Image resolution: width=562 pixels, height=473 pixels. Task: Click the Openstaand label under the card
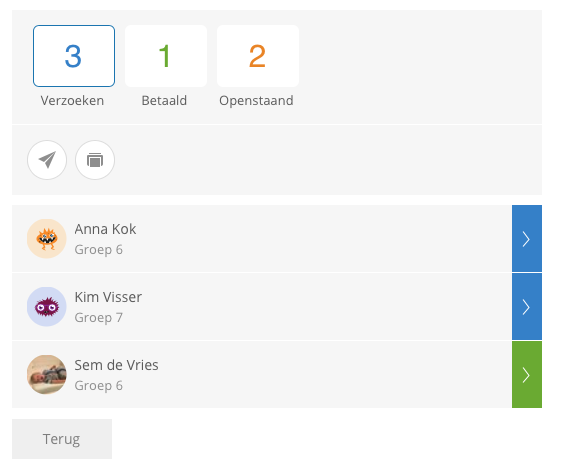(x=256, y=101)
